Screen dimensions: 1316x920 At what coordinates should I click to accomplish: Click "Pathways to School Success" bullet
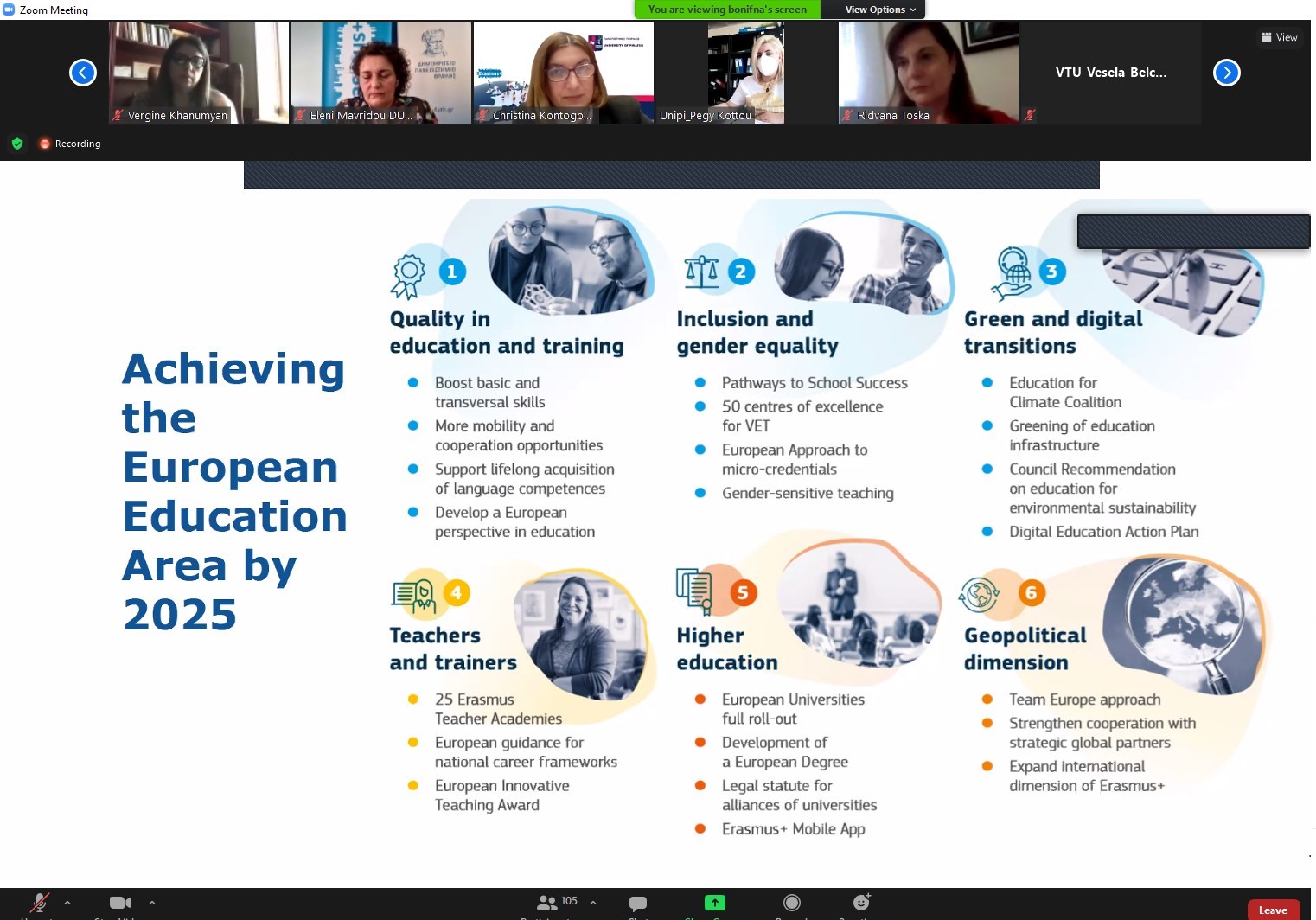(815, 382)
